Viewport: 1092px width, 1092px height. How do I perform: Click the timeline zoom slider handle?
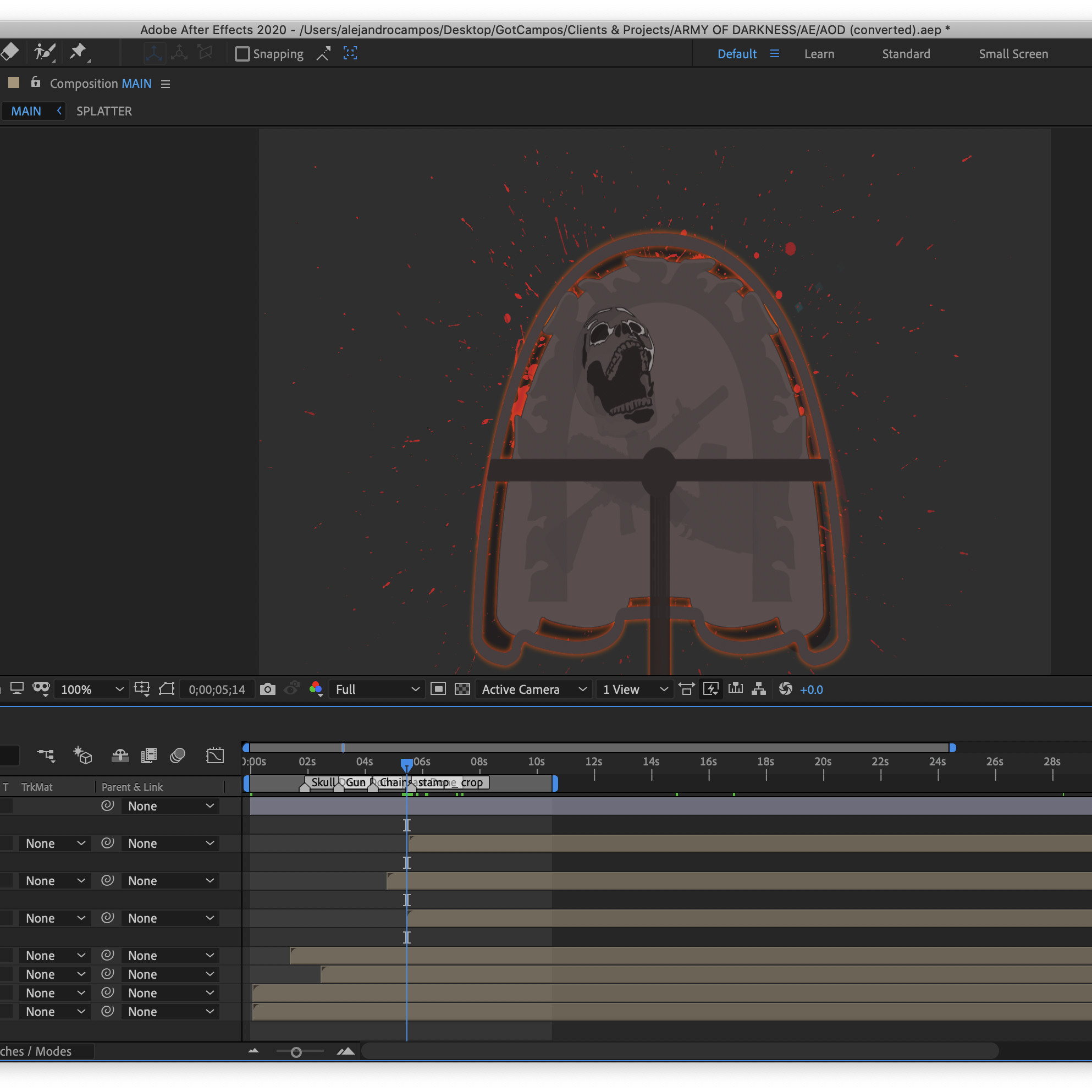point(296,1052)
